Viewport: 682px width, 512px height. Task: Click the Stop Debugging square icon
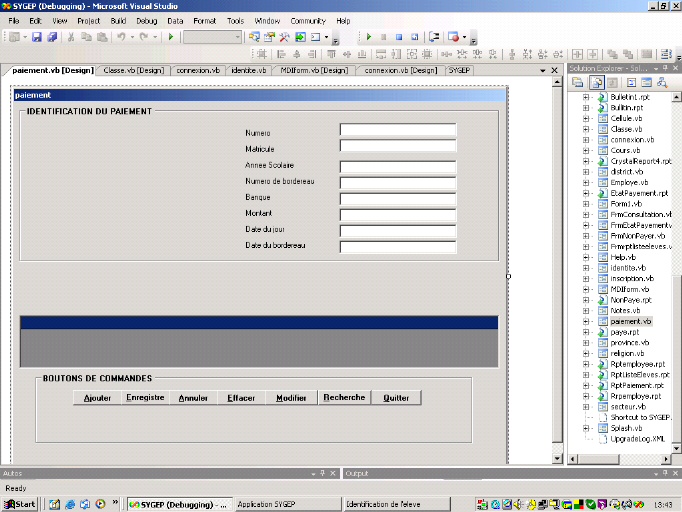pyautogui.click(x=399, y=37)
